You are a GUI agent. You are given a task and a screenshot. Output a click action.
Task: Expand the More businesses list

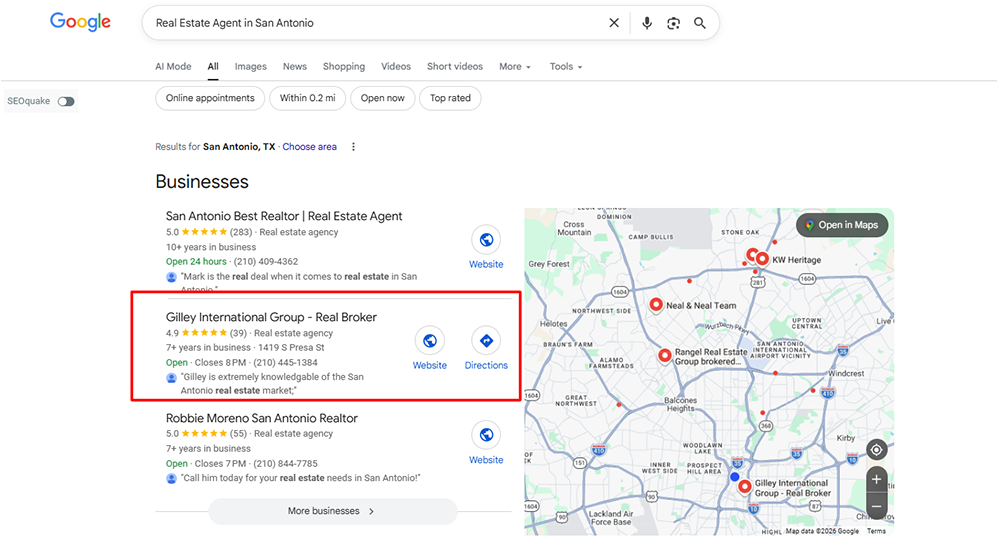[333, 511]
